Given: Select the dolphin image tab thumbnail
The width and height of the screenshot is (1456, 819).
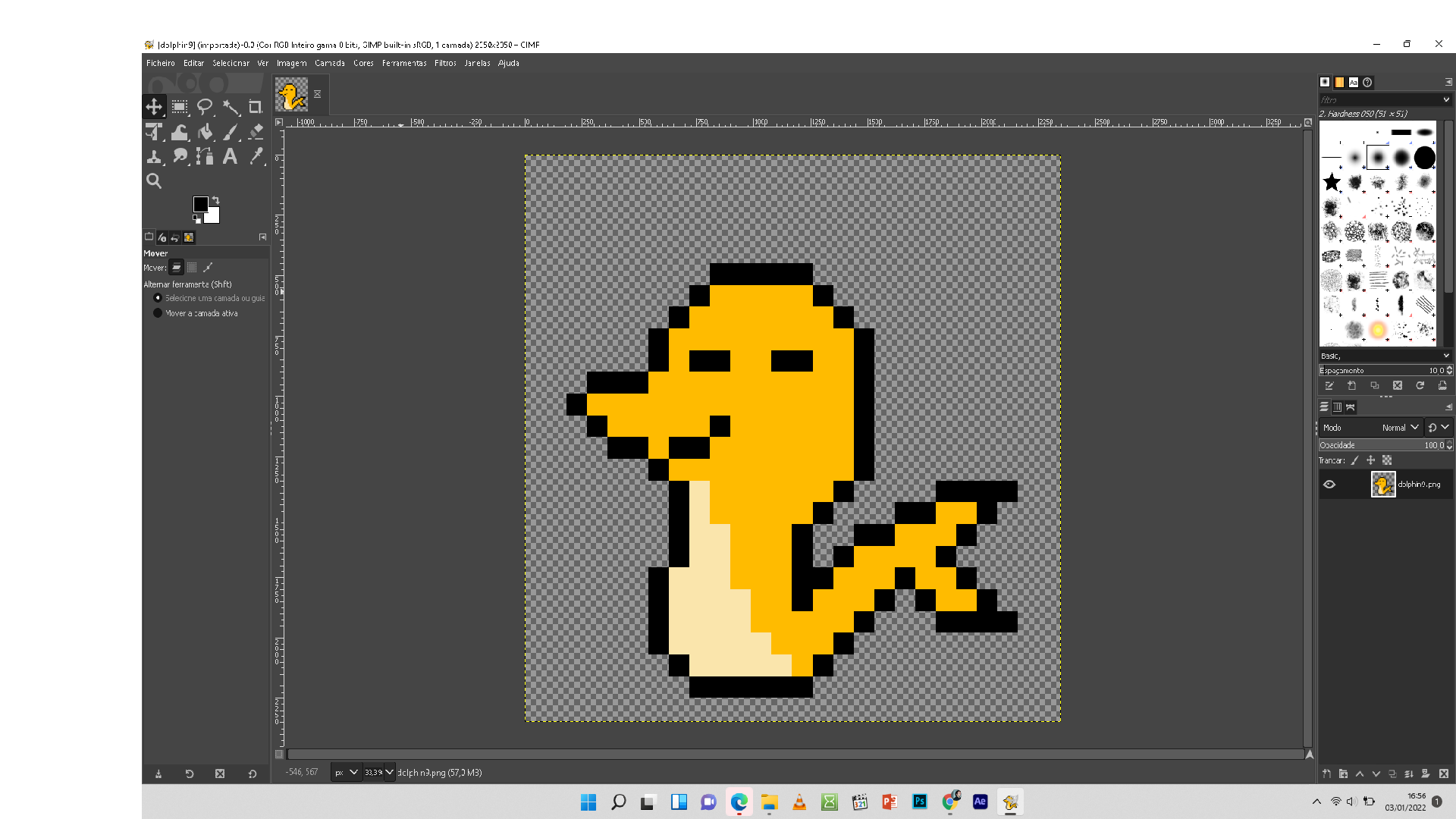Looking at the screenshot, I should pyautogui.click(x=292, y=95).
